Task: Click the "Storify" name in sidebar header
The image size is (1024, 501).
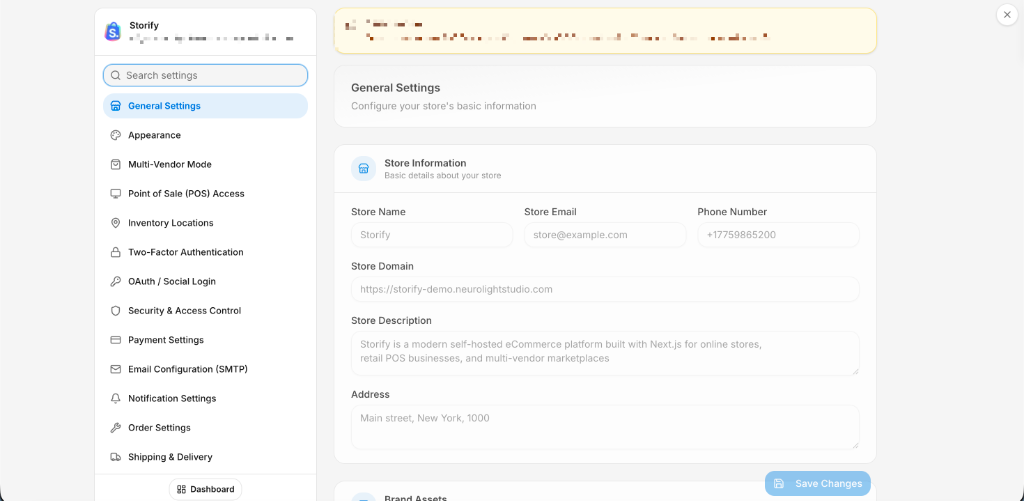Action: (x=144, y=25)
